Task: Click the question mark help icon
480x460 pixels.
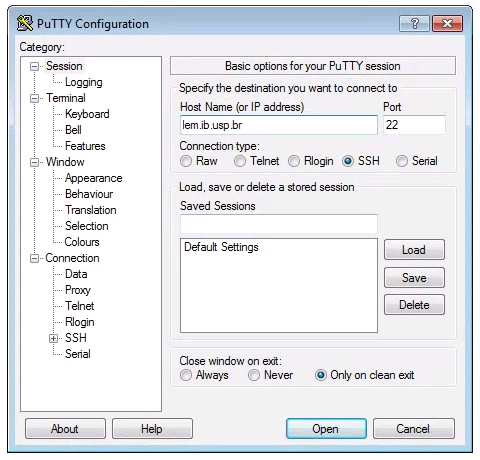Action: (414, 23)
